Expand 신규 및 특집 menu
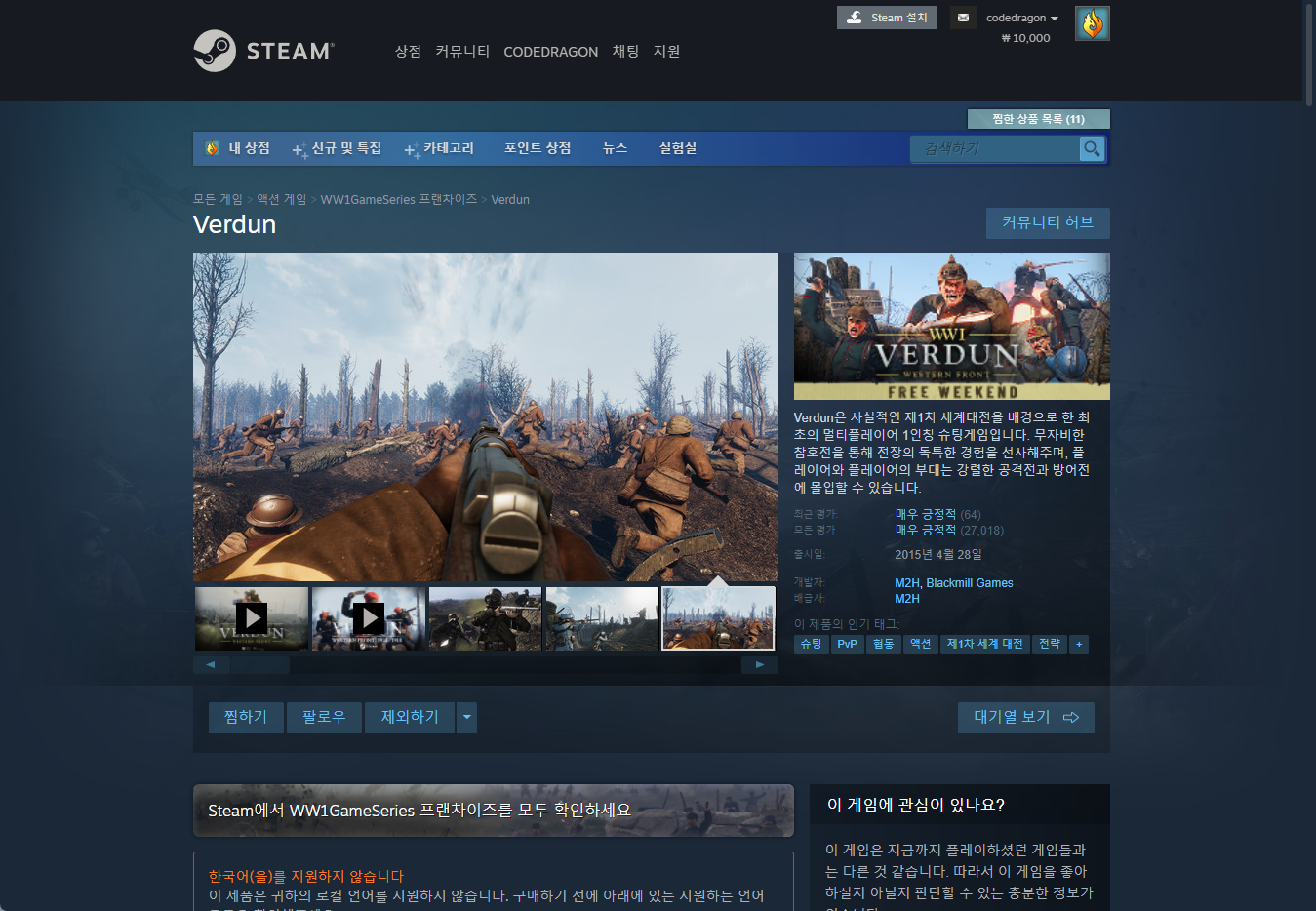 click(338, 148)
